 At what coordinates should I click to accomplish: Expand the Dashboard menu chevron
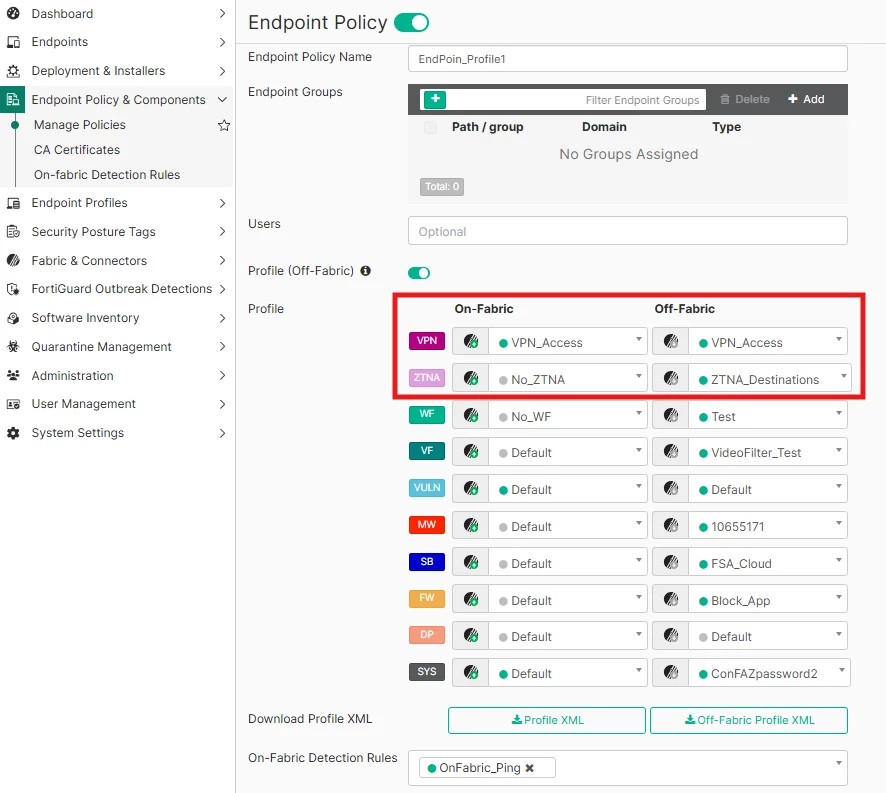222,14
